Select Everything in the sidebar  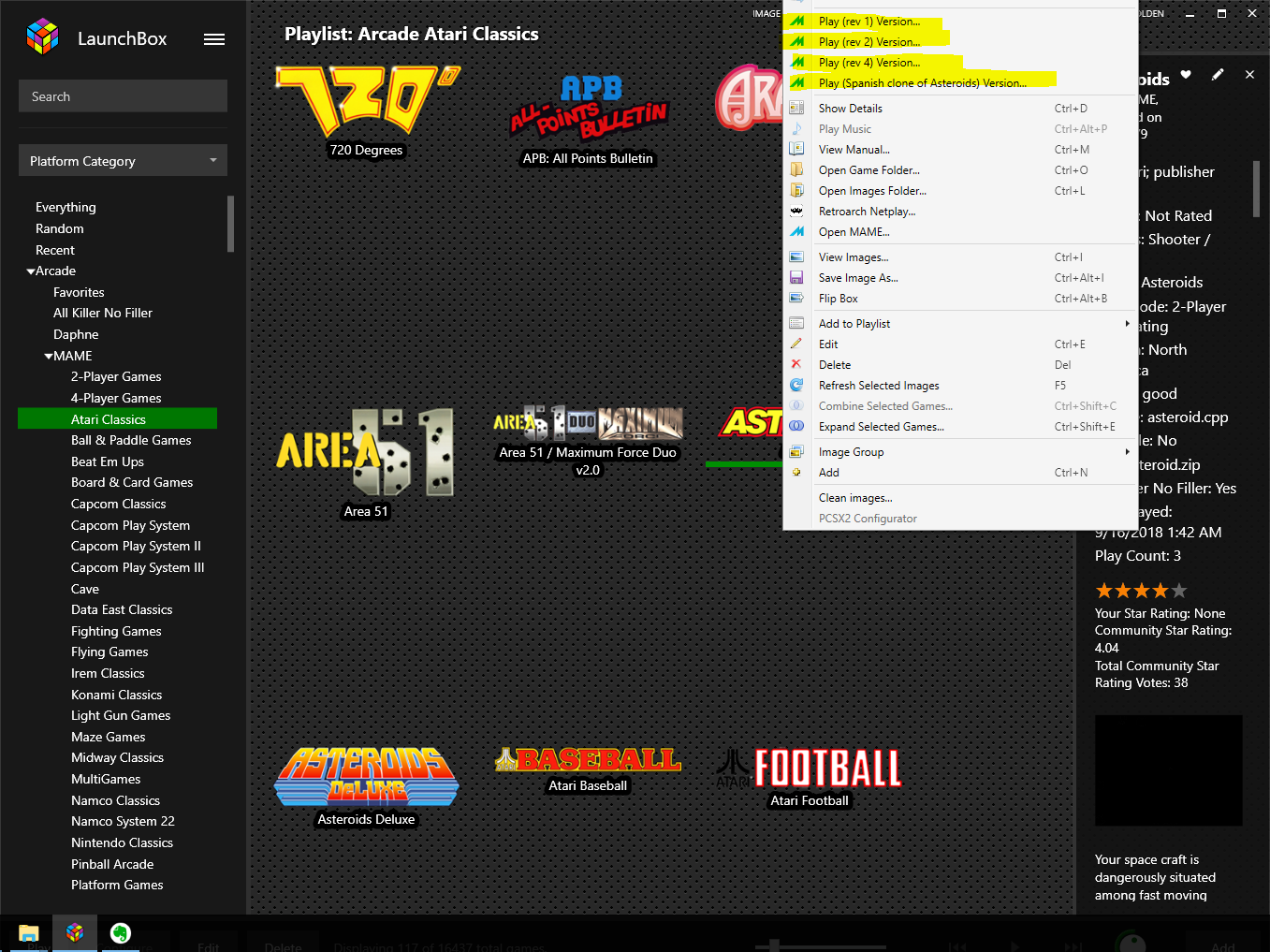(66, 207)
